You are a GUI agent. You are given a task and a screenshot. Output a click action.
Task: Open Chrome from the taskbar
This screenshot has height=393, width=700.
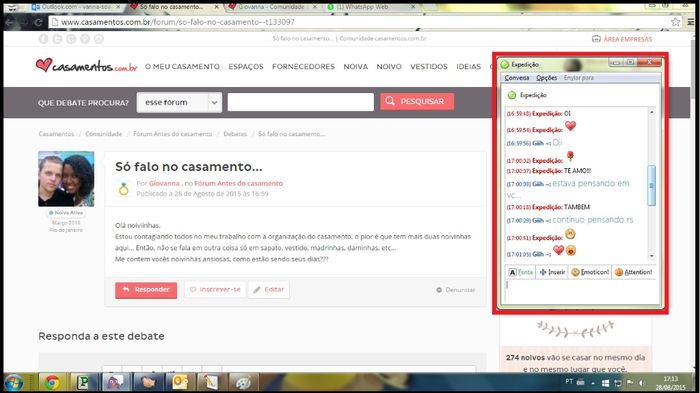[52, 383]
